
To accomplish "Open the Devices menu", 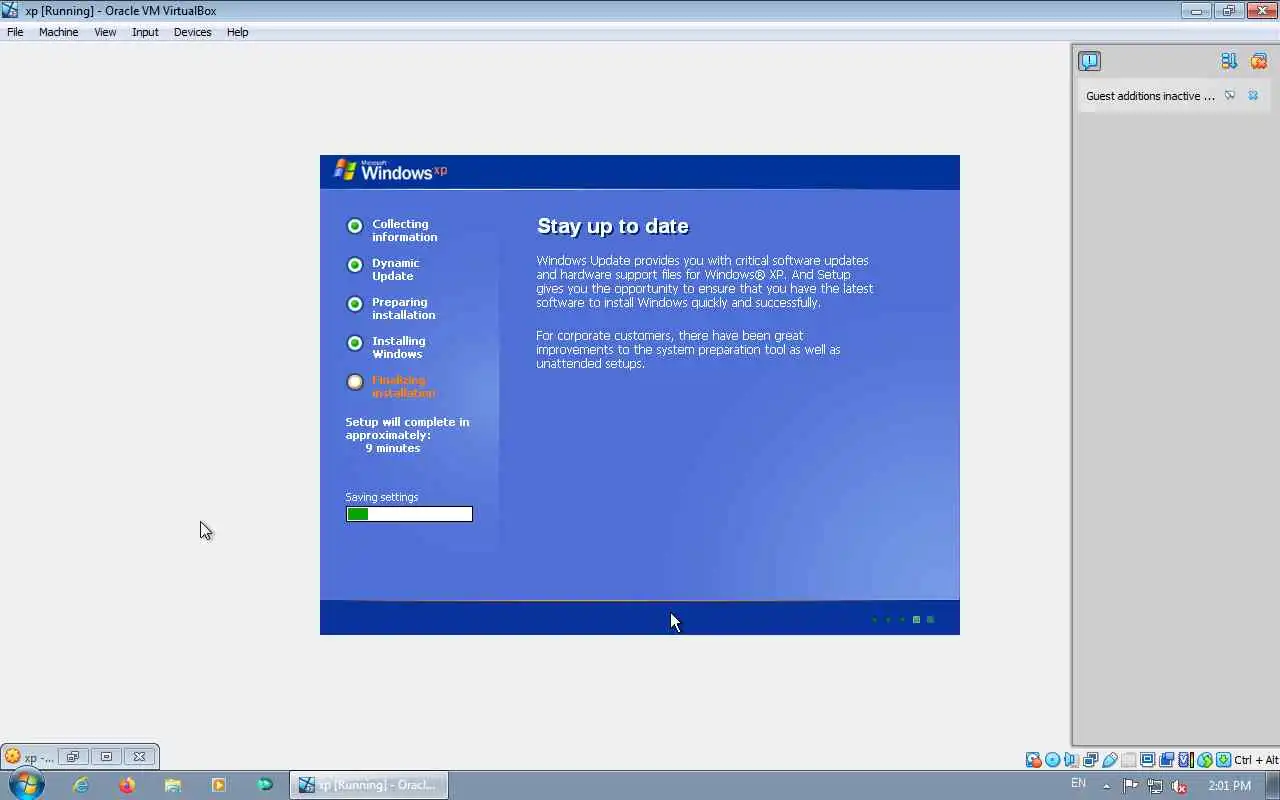I will click(x=192, y=32).
